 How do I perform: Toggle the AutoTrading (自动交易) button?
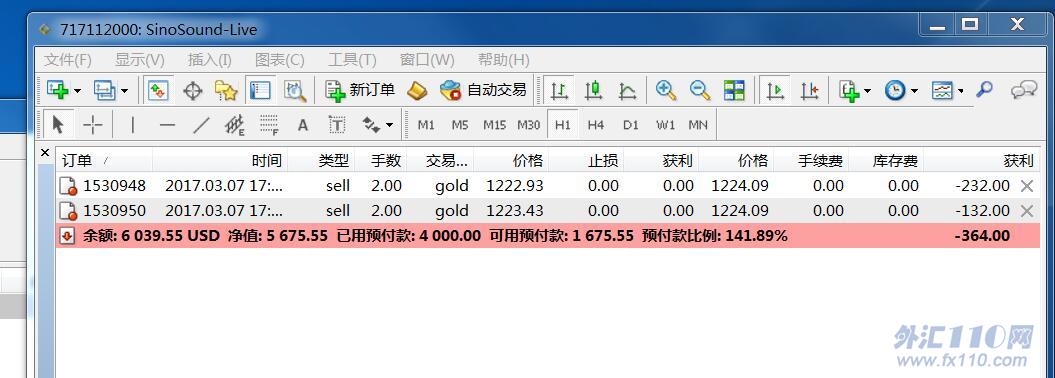coord(482,90)
